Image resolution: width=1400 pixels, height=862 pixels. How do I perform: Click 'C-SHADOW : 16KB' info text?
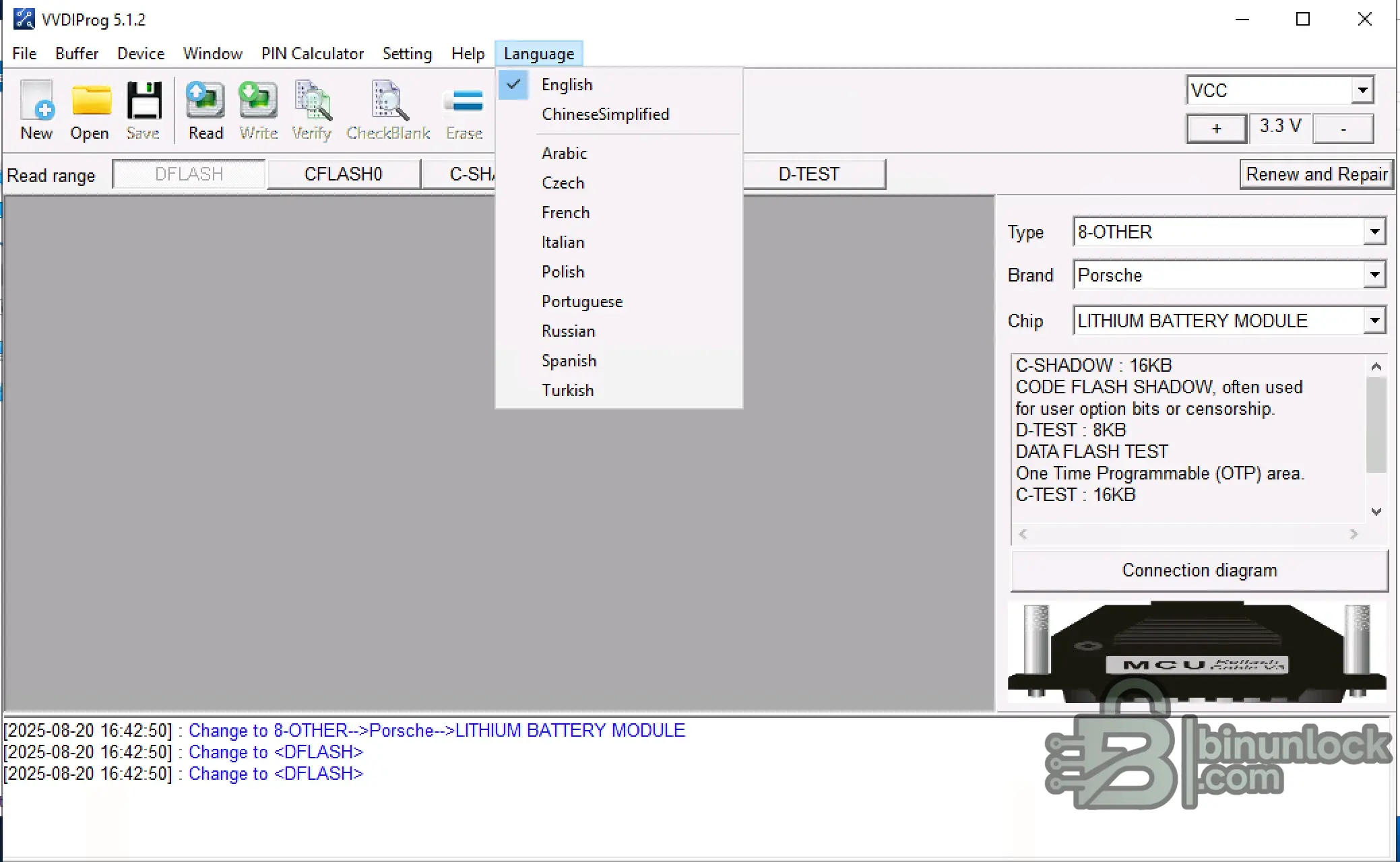click(x=1093, y=366)
